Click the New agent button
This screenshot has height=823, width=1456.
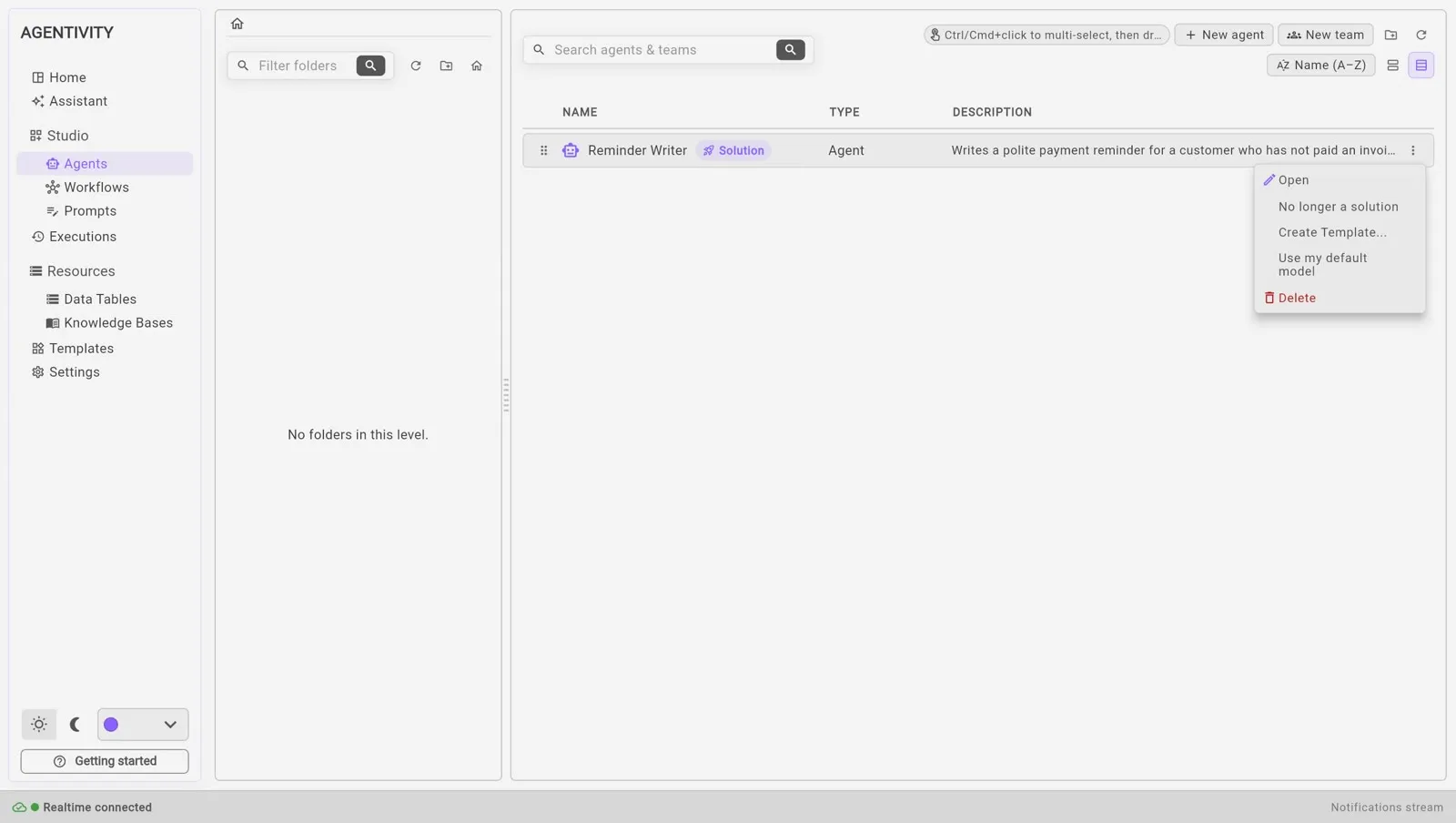[x=1224, y=35]
